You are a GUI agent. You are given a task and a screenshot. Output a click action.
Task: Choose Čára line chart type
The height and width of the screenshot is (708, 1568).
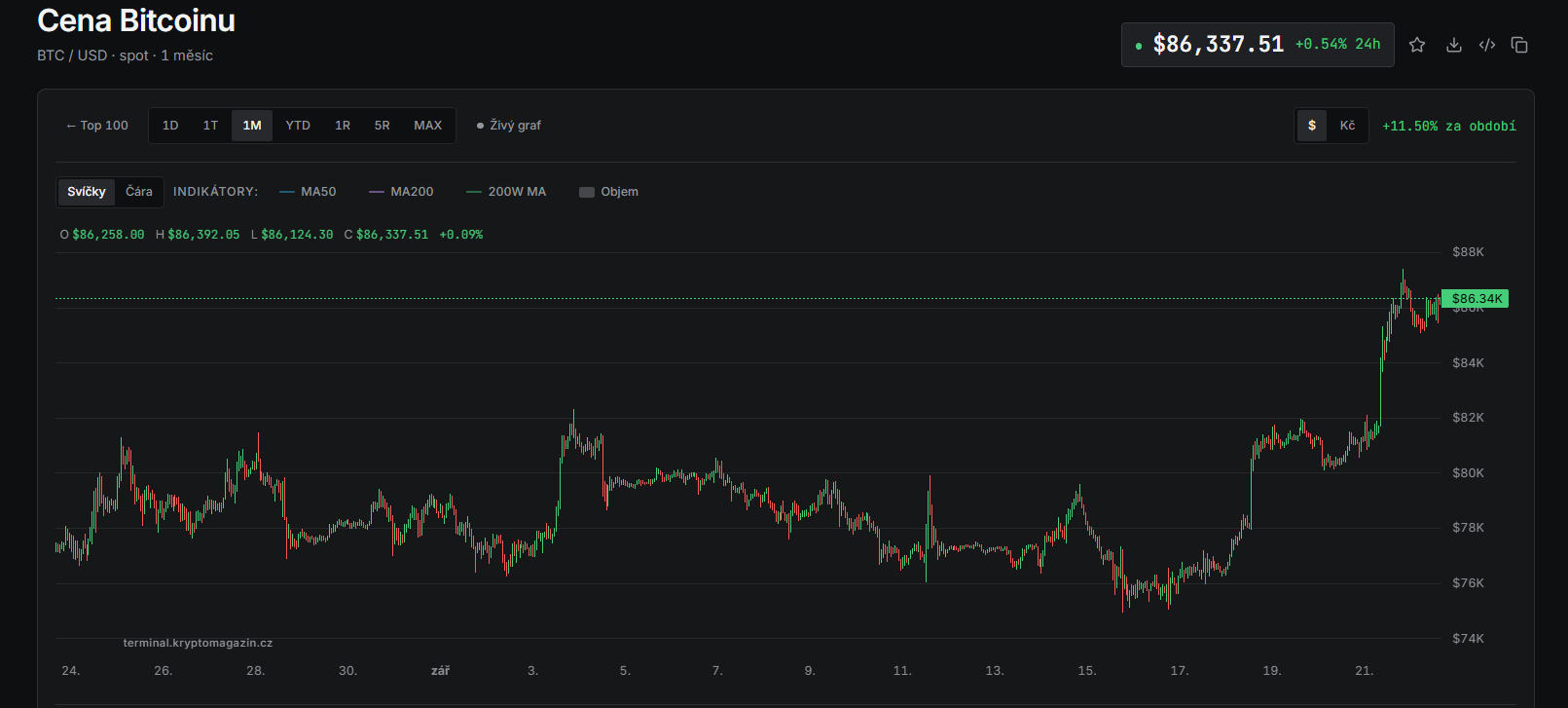(139, 192)
